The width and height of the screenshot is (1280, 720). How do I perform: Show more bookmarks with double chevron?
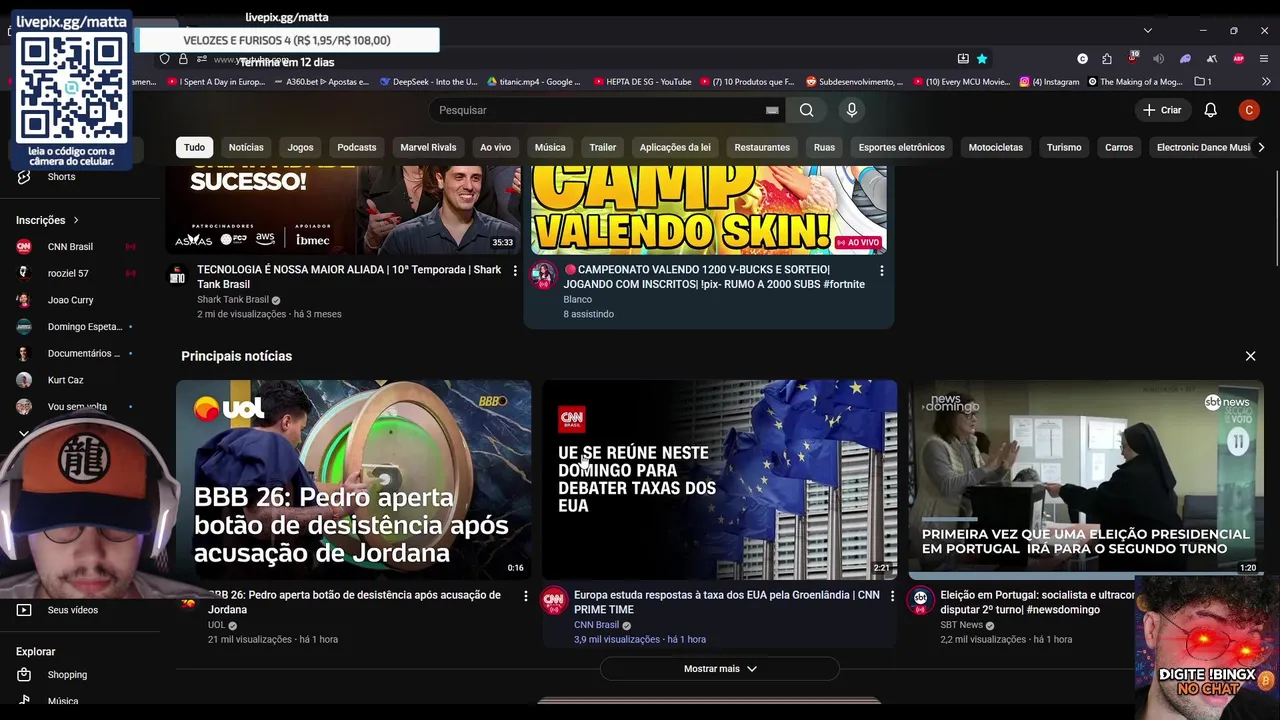click(x=1264, y=82)
